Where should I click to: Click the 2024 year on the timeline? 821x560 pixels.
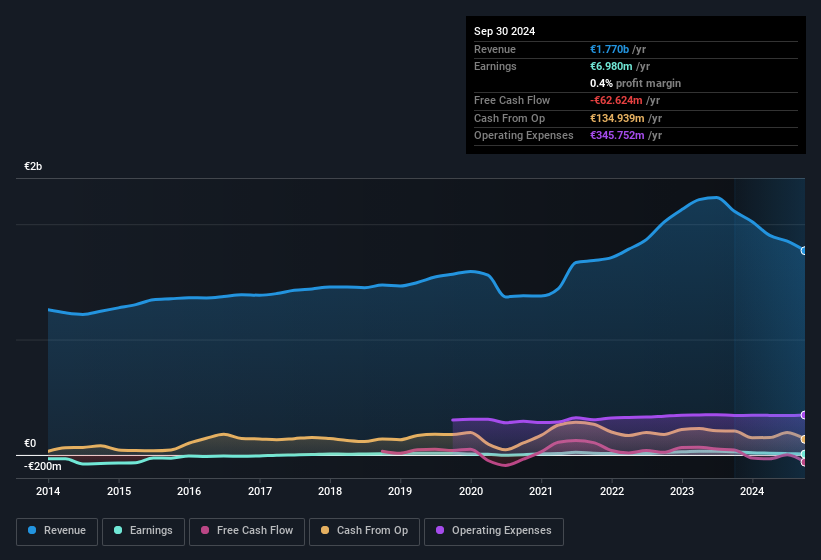pyautogui.click(x=752, y=491)
